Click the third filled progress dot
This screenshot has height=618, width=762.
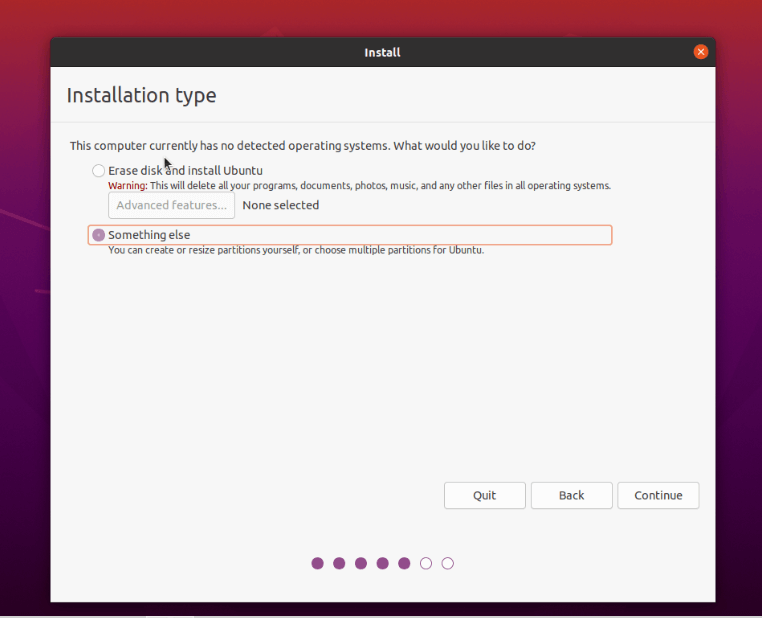coord(361,563)
